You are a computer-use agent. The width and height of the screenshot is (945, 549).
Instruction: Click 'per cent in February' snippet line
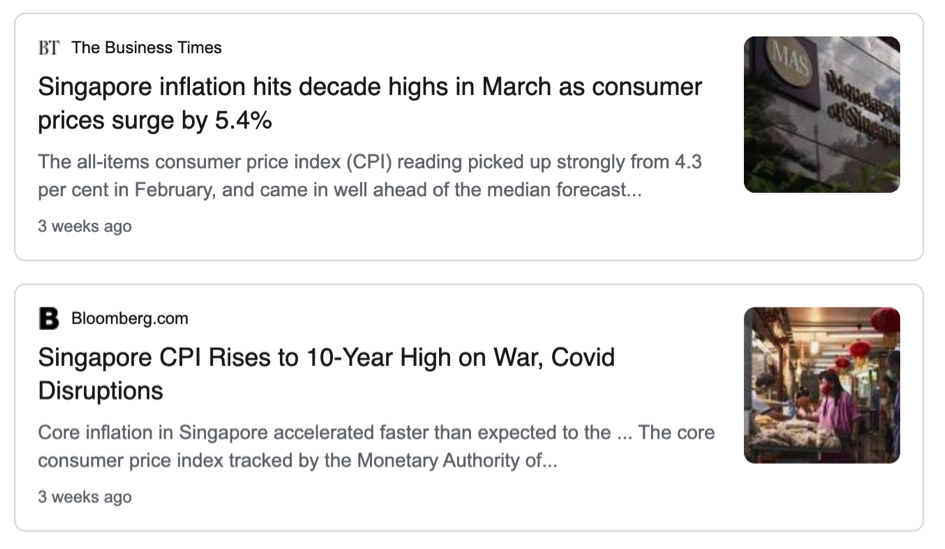(x=340, y=190)
